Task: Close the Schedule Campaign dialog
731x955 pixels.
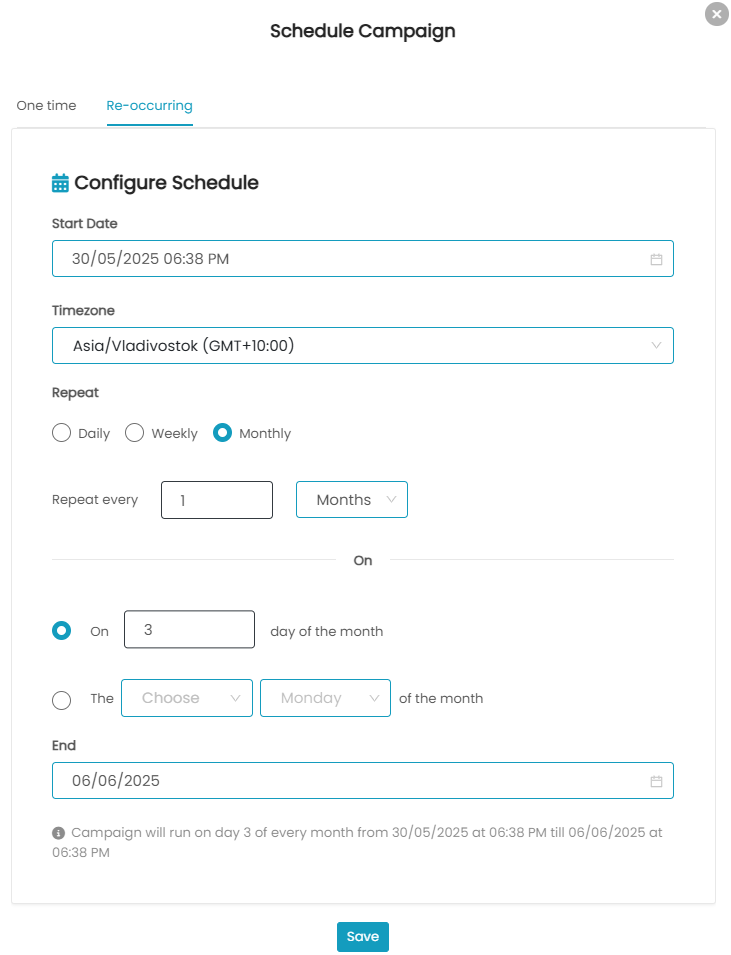Action: [x=717, y=14]
